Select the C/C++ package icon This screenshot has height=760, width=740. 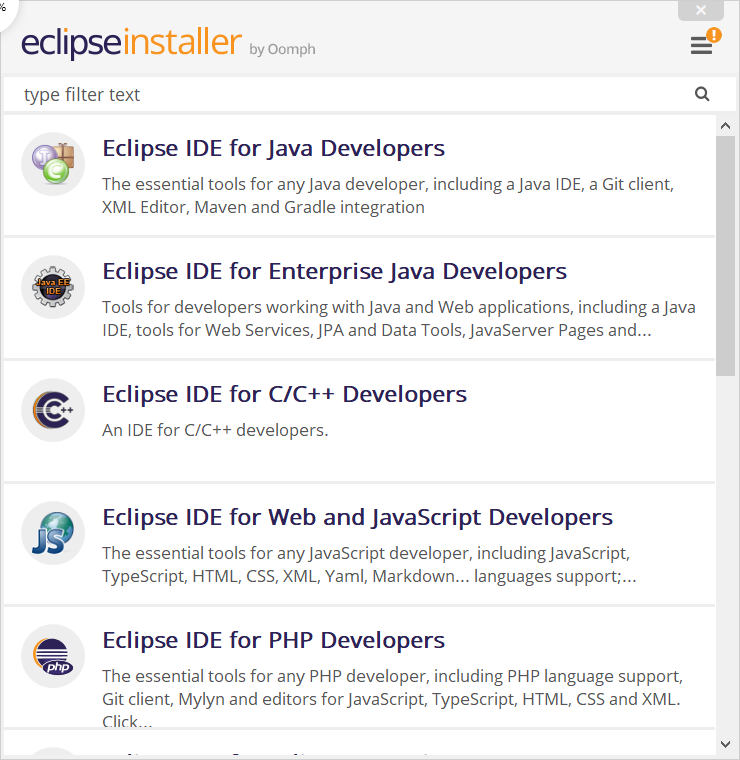click(53, 410)
